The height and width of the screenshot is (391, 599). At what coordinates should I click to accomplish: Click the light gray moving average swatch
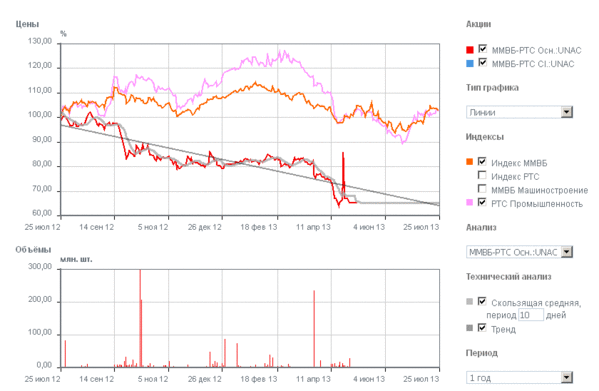point(470,302)
